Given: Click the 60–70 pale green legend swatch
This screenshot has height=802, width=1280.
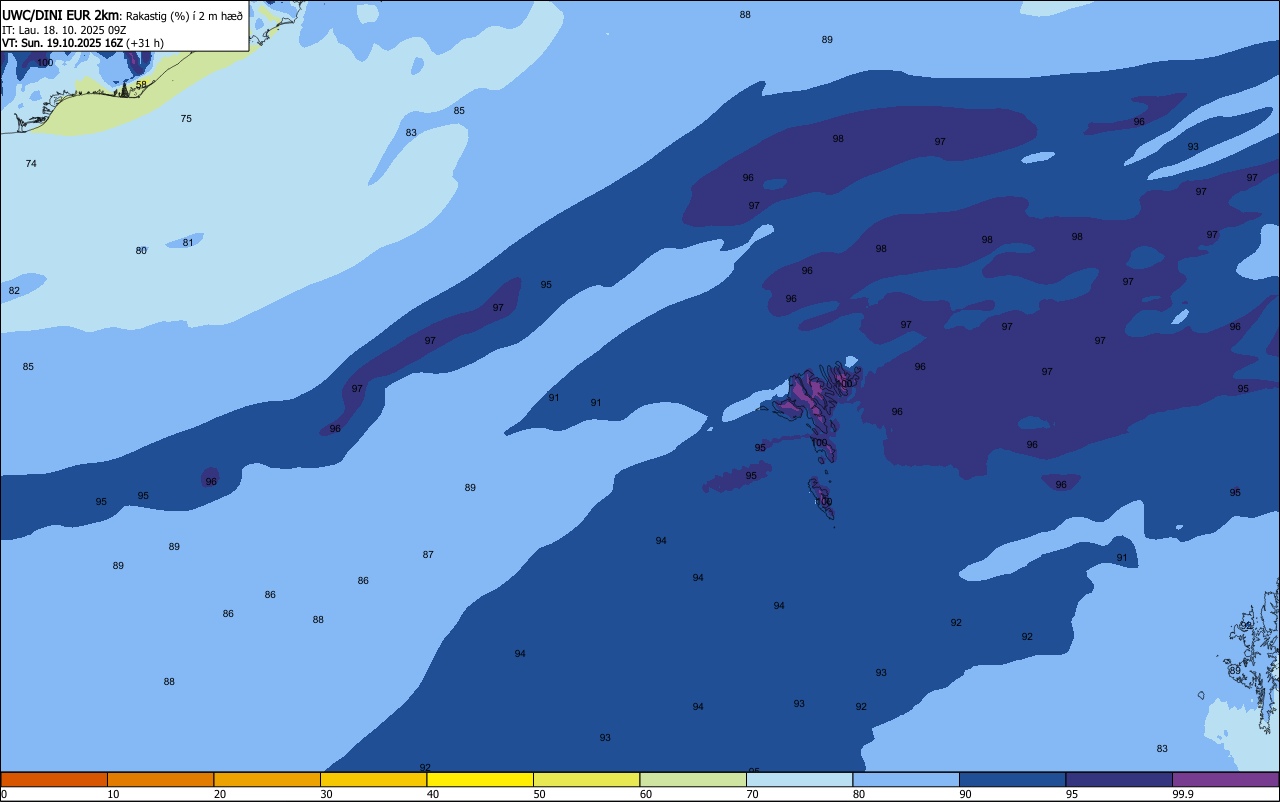Looking at the screenshot, I should click(x=693, y=779).
